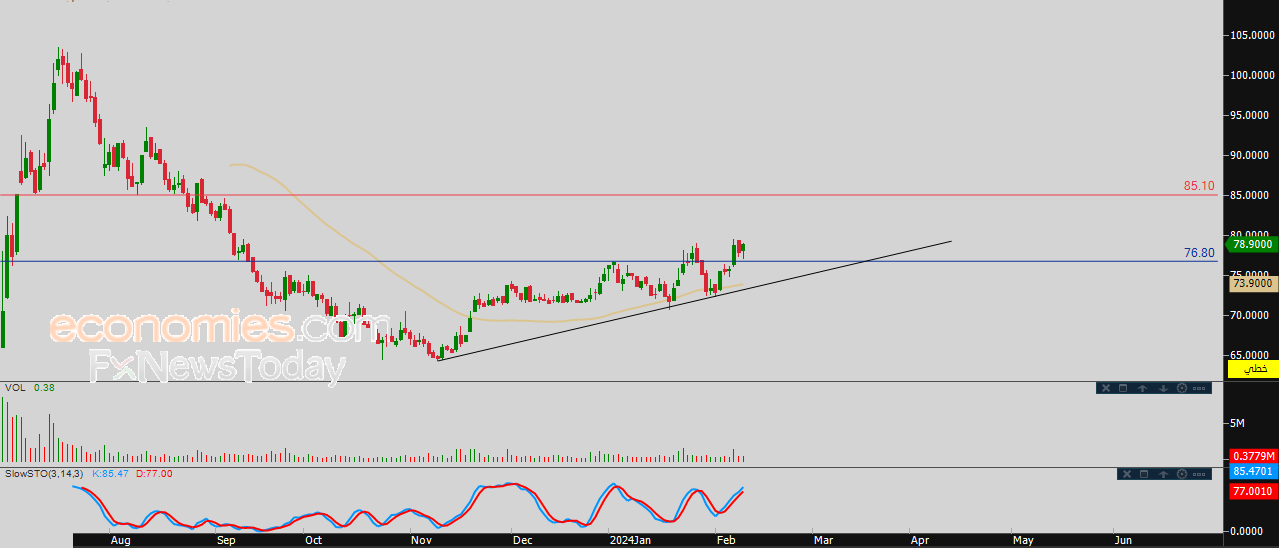
Task: Click the SlowSTO(3,14,3) indicator label
Action: click(x=44, y=474)
